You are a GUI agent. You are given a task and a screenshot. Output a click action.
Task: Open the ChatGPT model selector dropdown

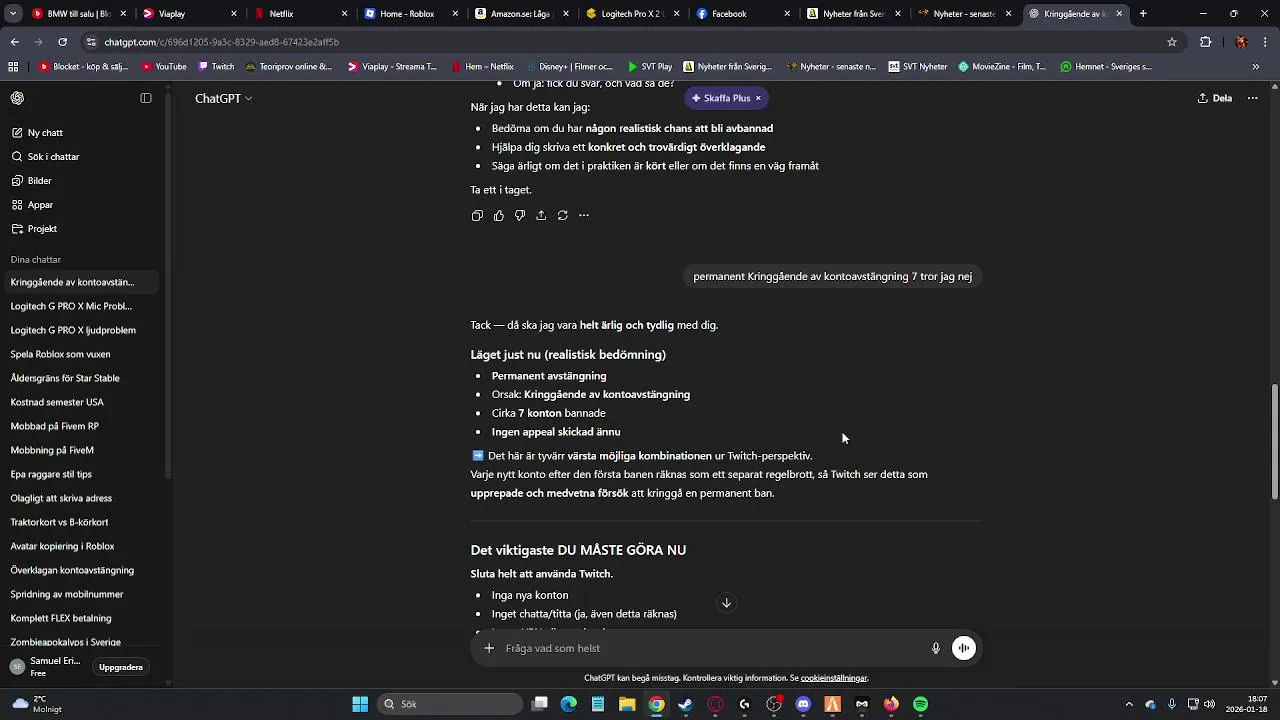coord(223,98)
